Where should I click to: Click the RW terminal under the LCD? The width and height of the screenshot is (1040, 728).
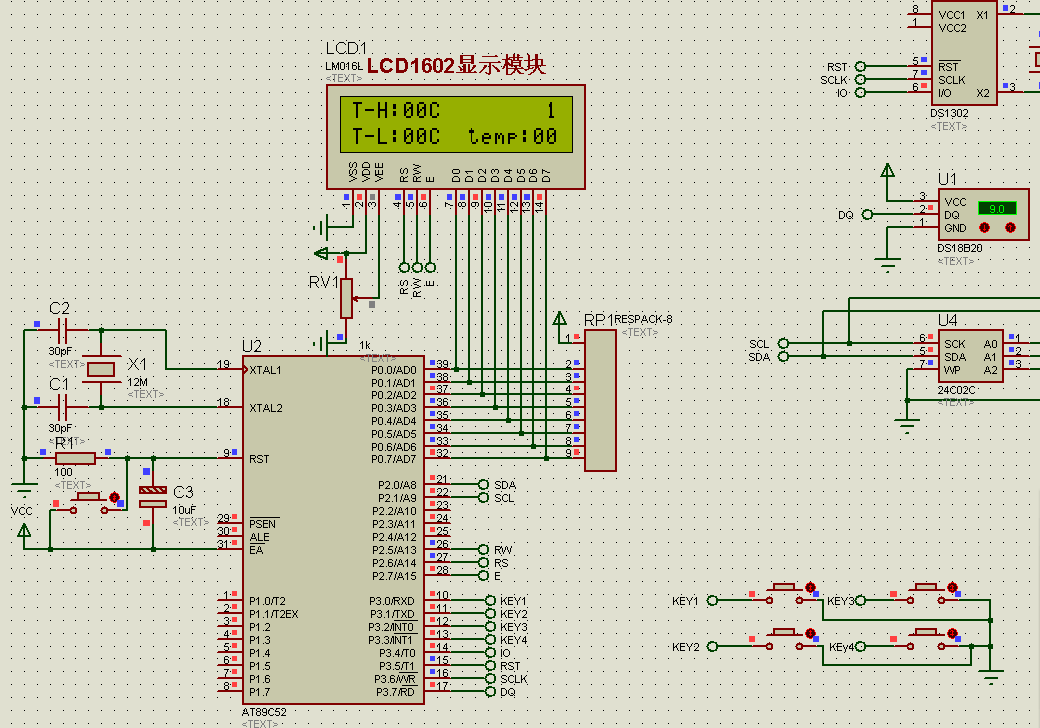point(417,267)
